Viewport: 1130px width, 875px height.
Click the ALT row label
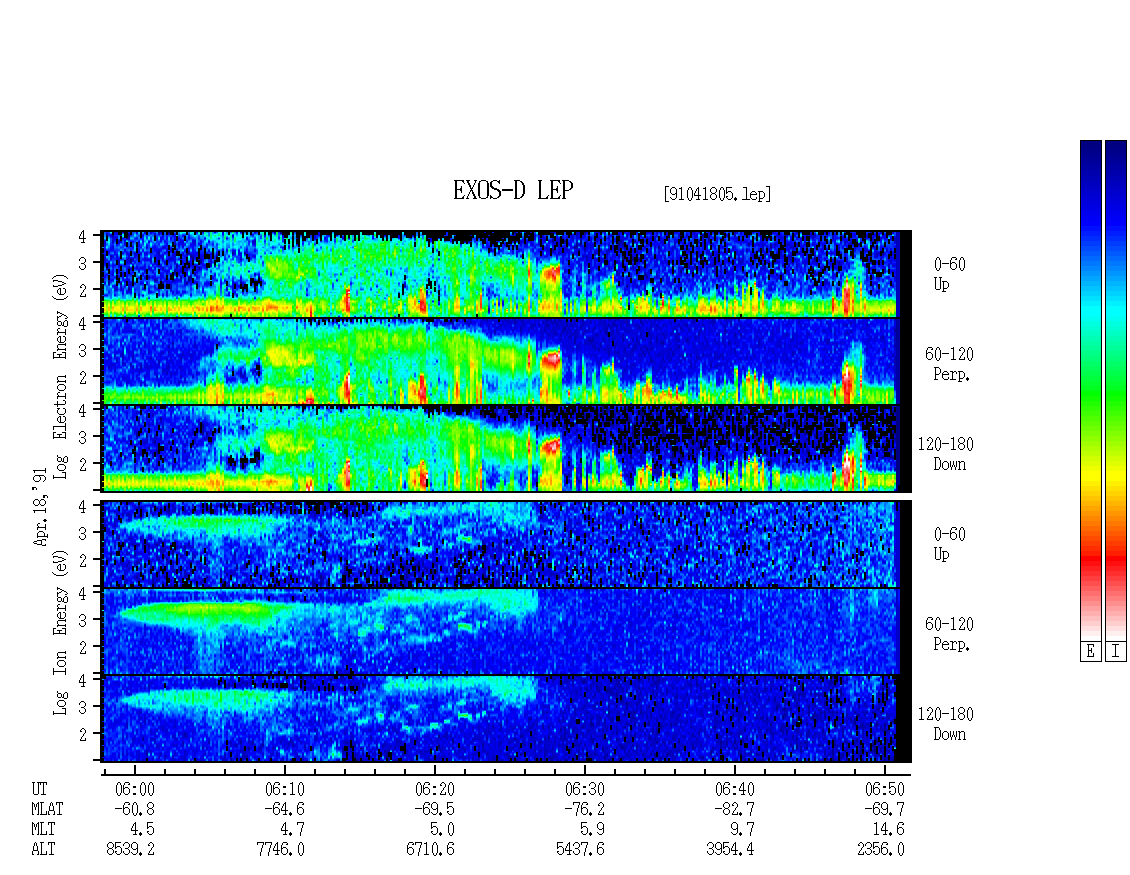(43, 849)
